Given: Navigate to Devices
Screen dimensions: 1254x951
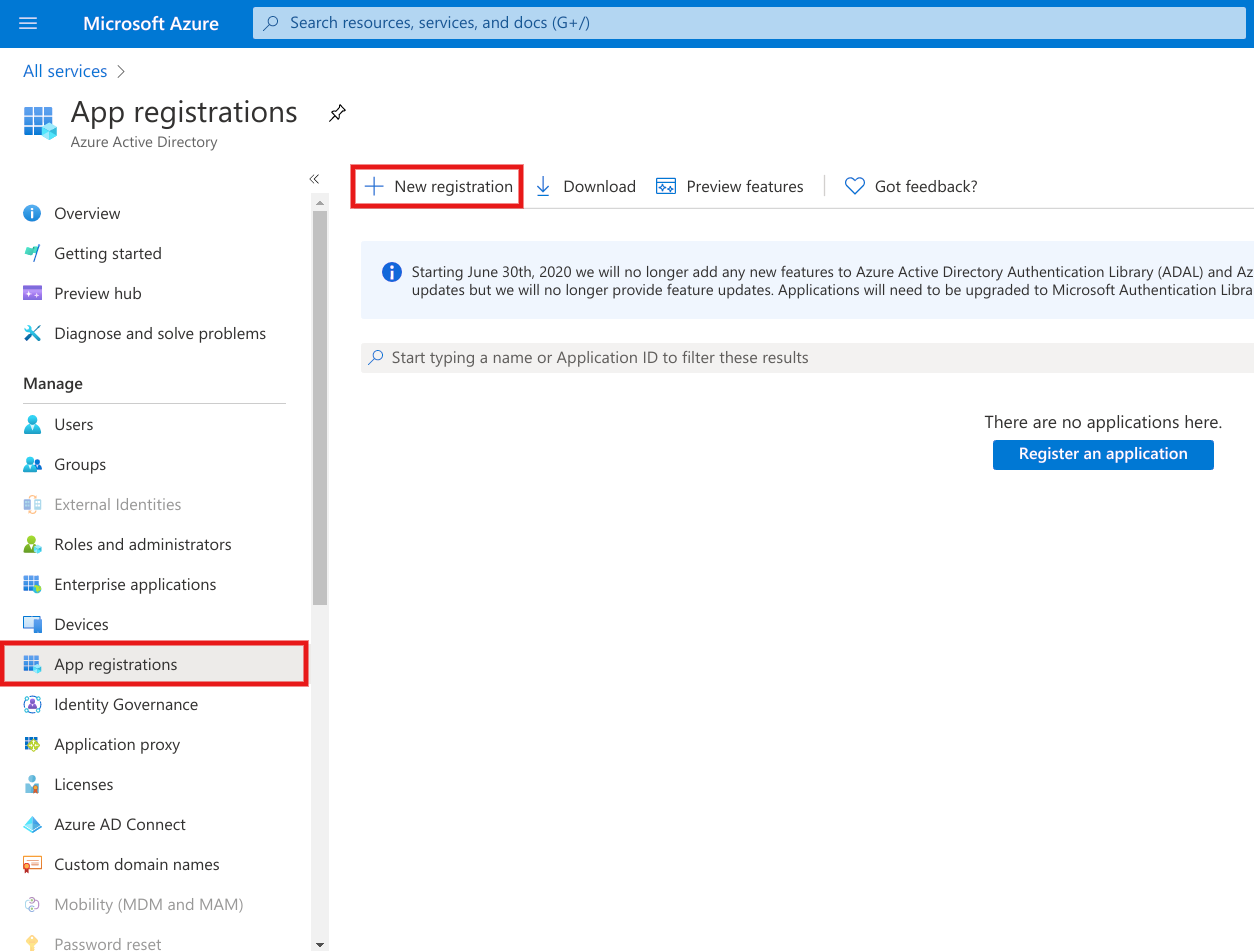Looking at the screenshot, I should coord(81,624).
